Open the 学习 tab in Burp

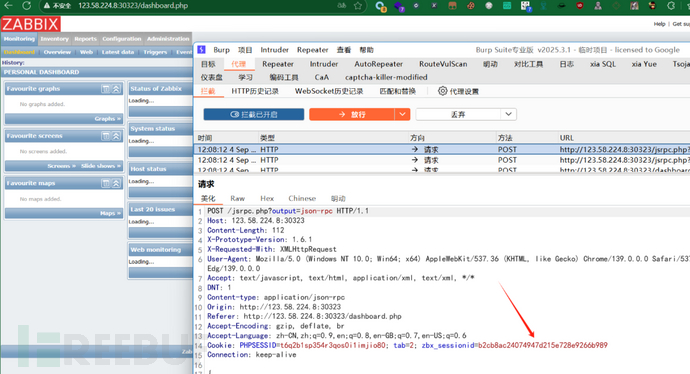(x=245, y=77)
